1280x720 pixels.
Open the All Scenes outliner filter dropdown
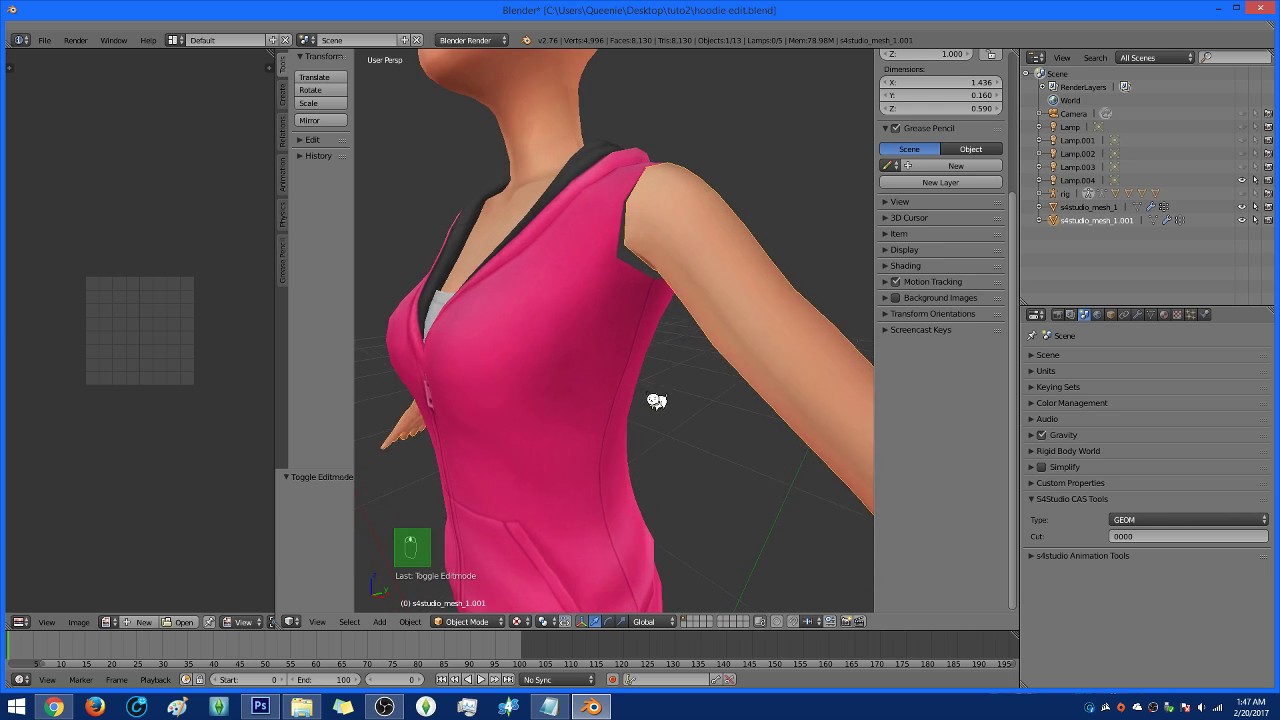pyautogui.click(x=1156, y=58)
